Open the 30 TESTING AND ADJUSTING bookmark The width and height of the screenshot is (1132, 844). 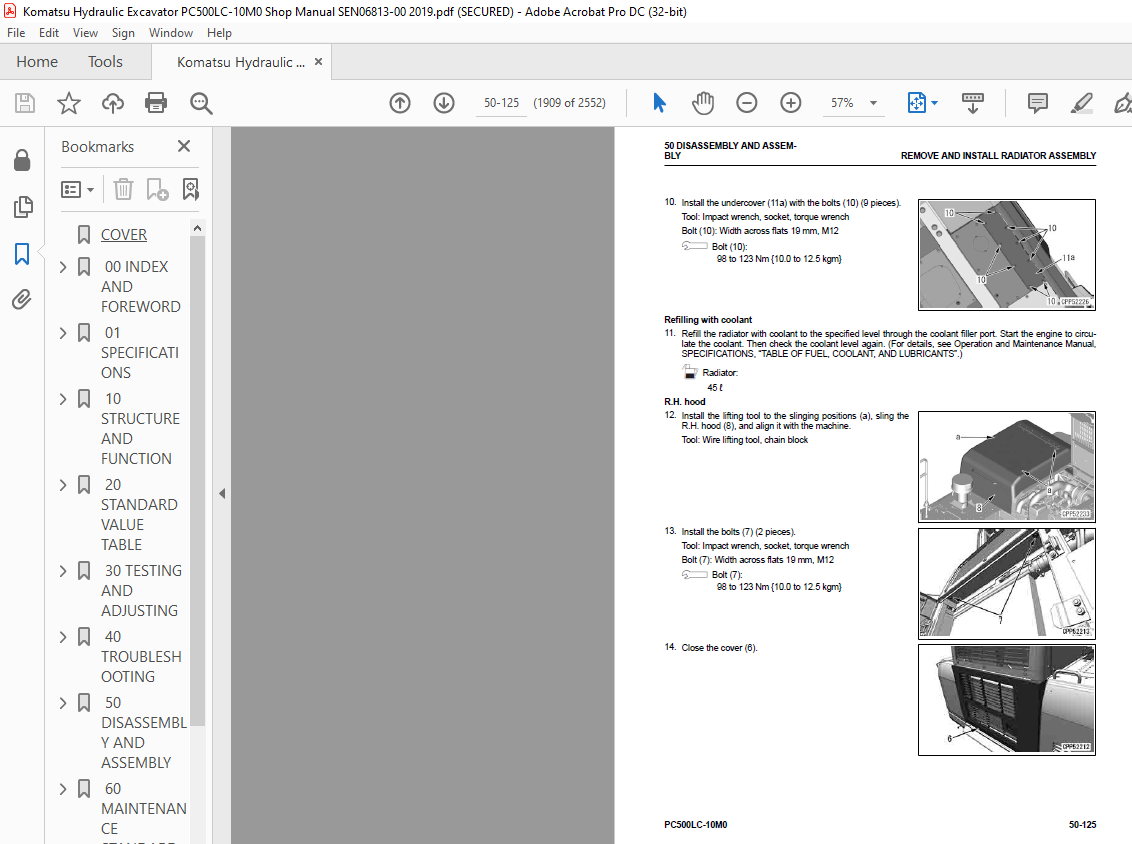click(141, 591)
